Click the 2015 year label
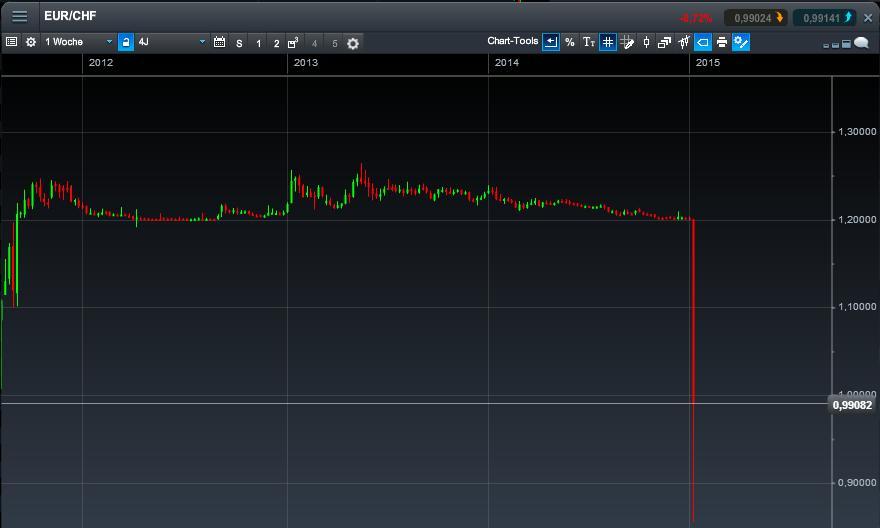This screenshot has width=880, height=528. (x=708, y=63)
